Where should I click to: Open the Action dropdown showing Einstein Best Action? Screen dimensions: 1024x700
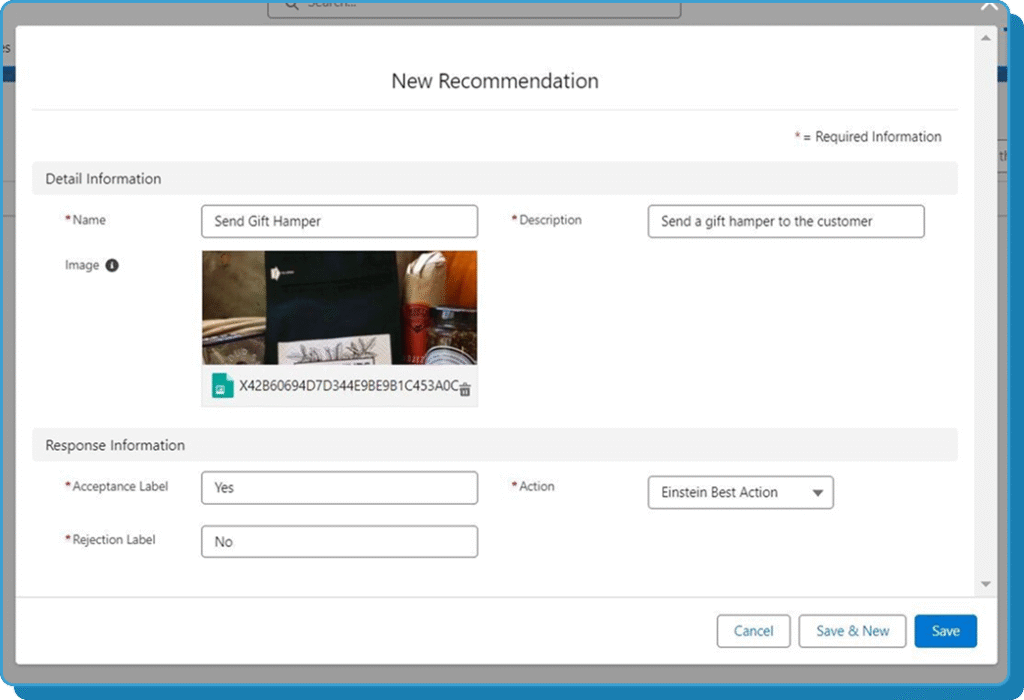(x=740, y=492)
